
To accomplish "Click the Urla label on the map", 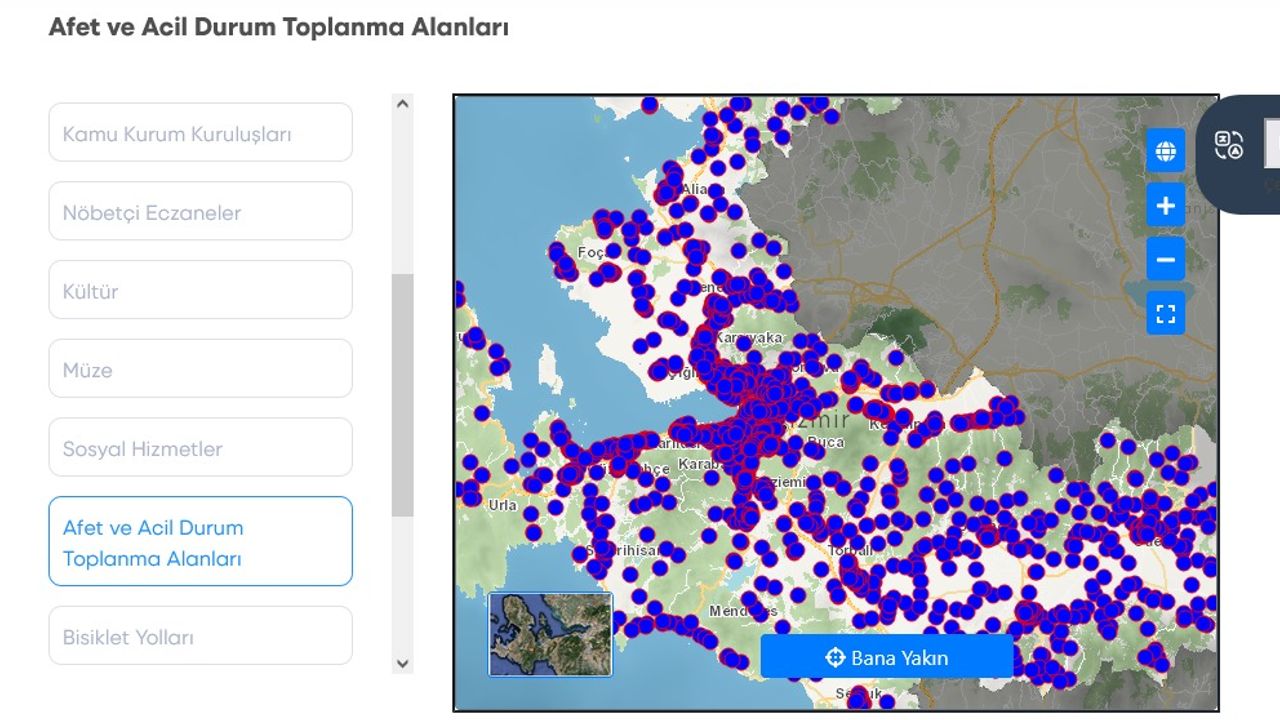I will click(x=502, y=506).
